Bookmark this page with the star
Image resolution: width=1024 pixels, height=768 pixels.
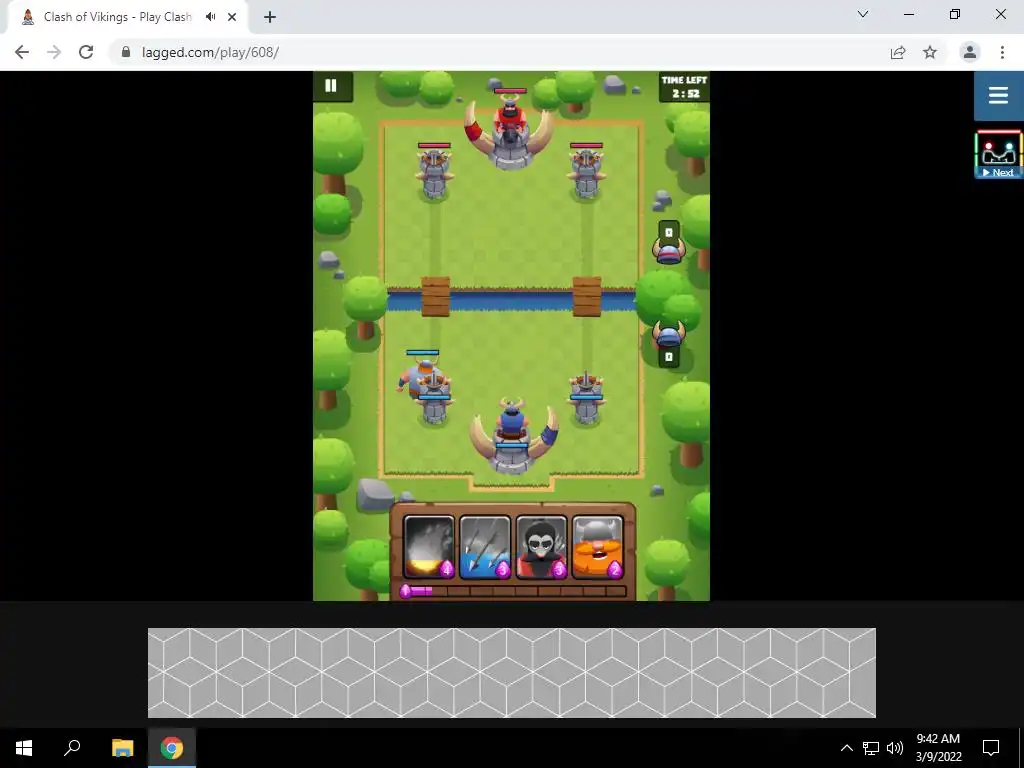(x=930, y=52)
